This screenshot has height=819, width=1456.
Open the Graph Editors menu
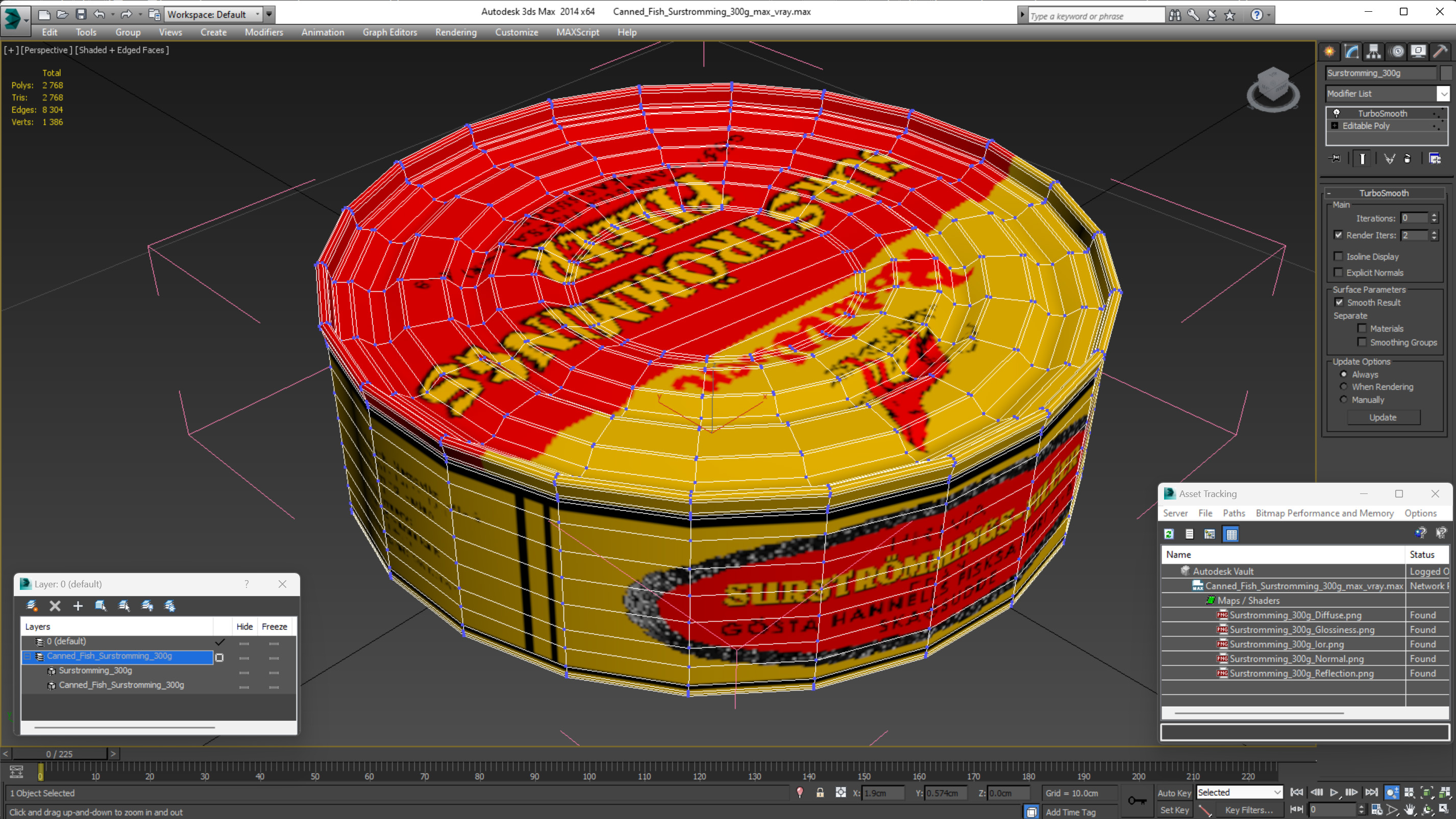[x=389, y=32]
